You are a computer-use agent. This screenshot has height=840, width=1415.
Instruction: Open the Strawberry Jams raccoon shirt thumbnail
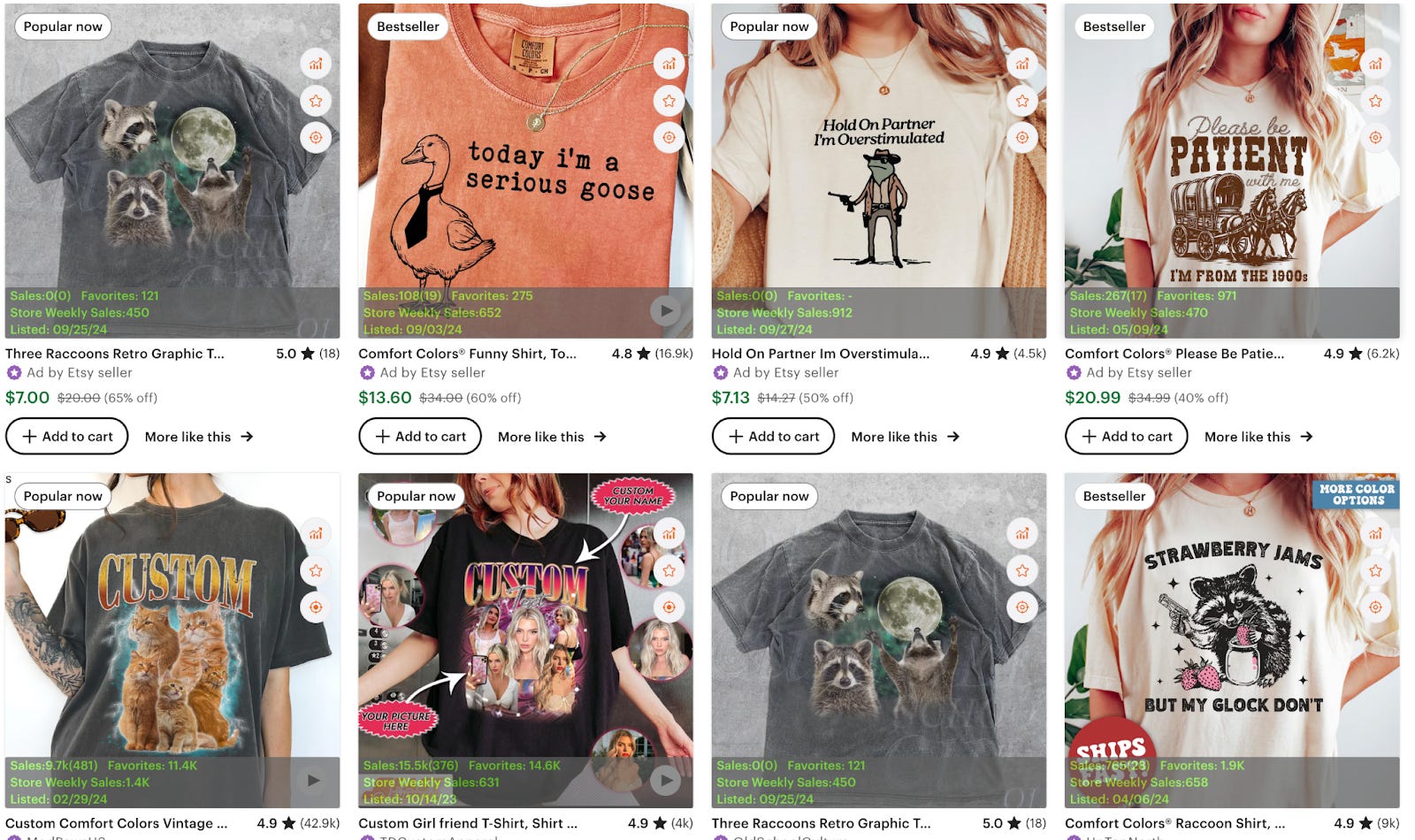[1232, 640]
